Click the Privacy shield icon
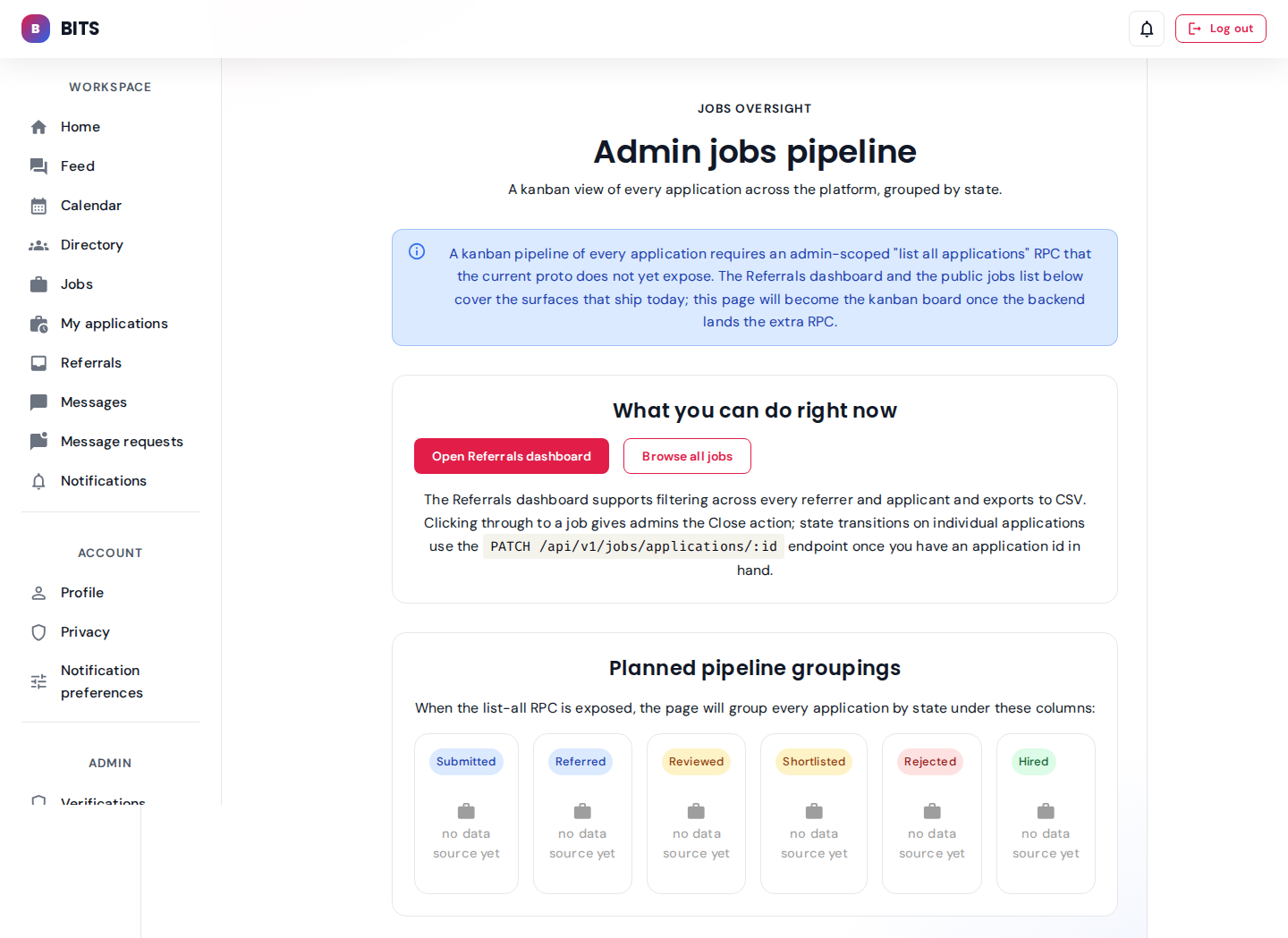This screenshot has height=938, width=1288. 38,632
